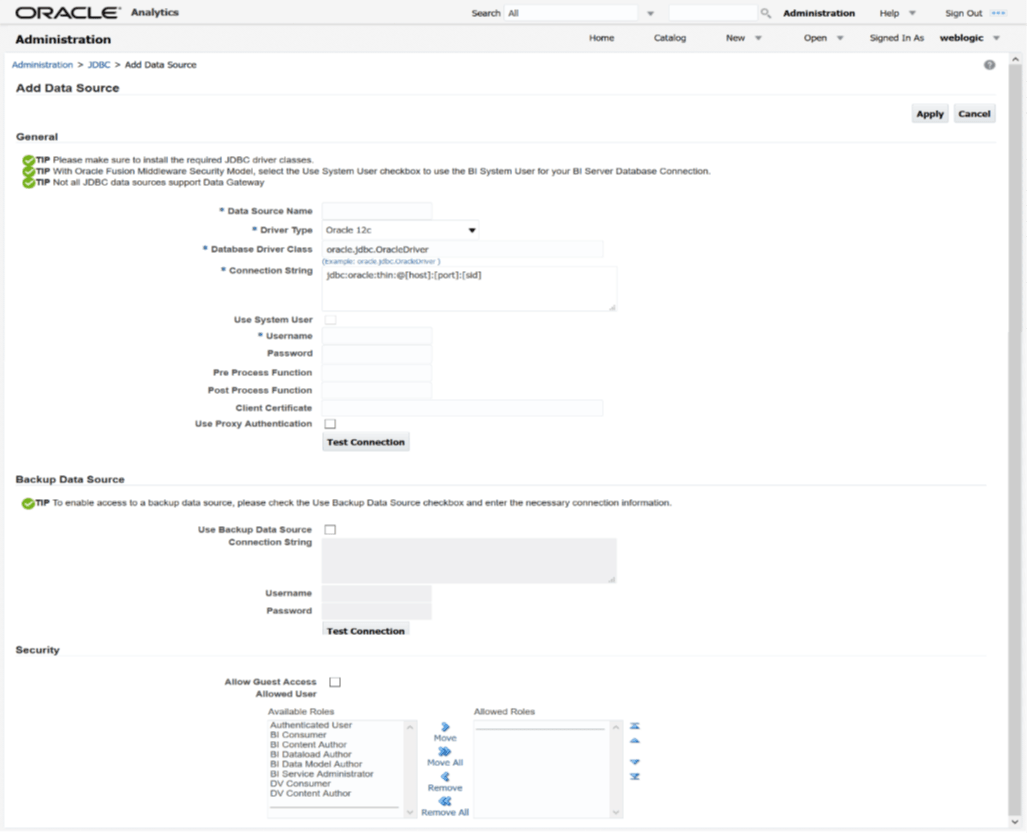Screen dimensions: 1027x833
Task: Focus the General section Password field
Action: (377, 354)
